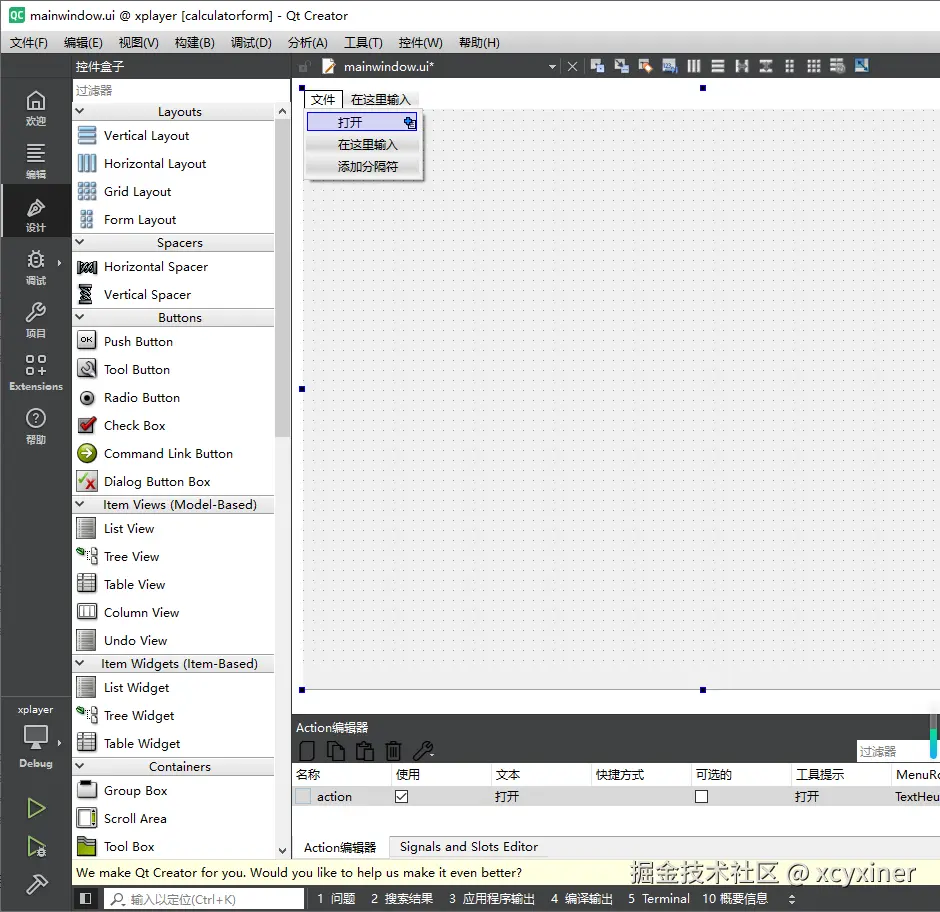Click the locator 输入以定位 field

pyautogui.click(x=204, y=899)
